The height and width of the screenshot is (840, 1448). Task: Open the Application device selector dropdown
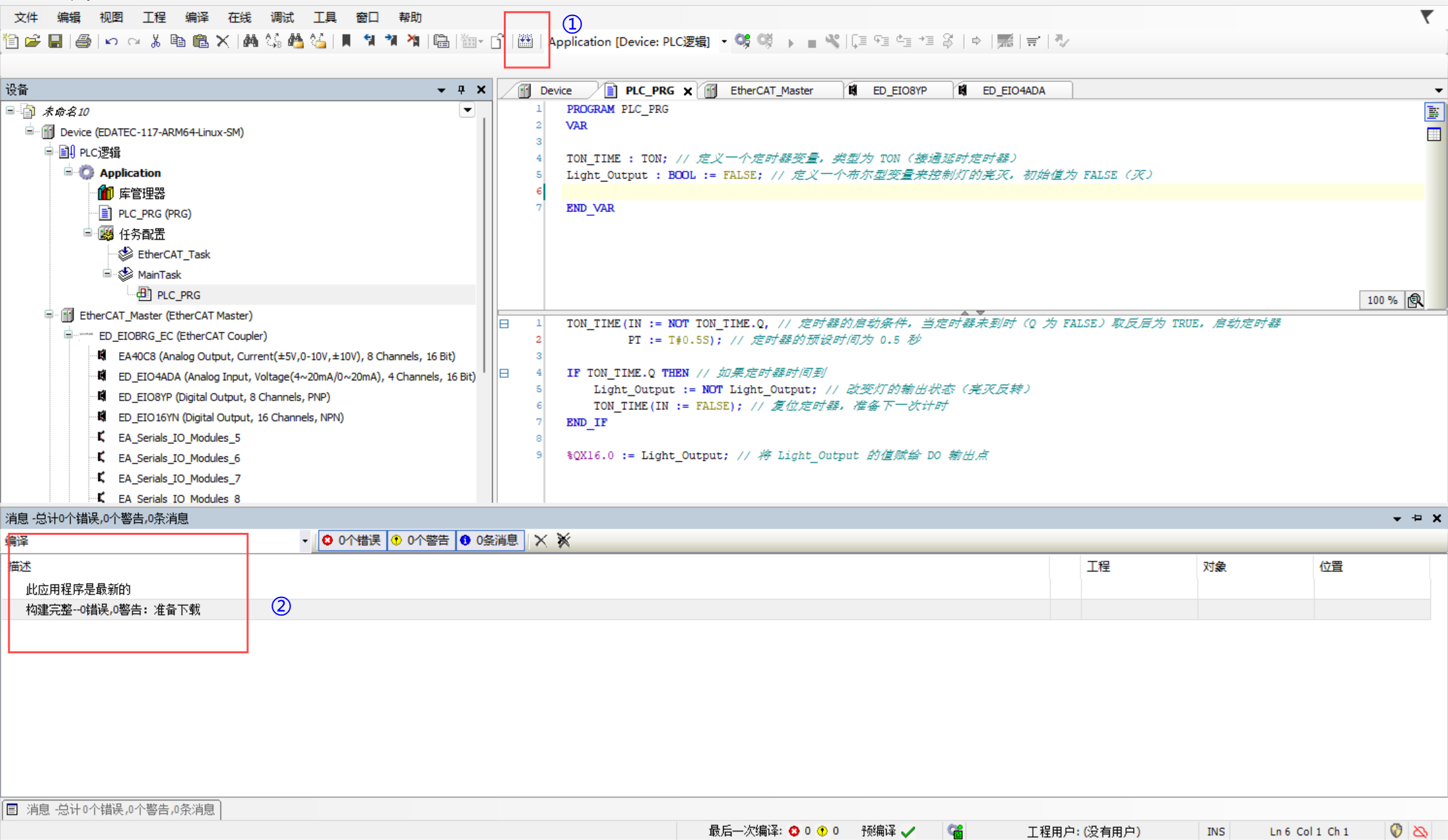click(x=724, y=42)
